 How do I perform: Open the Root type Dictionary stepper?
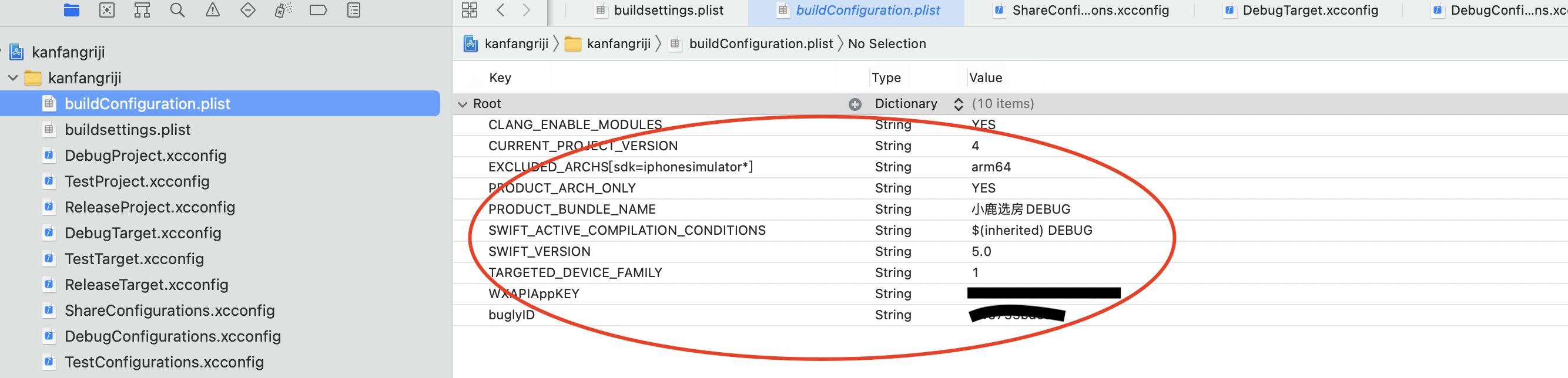tap(958, 104)
